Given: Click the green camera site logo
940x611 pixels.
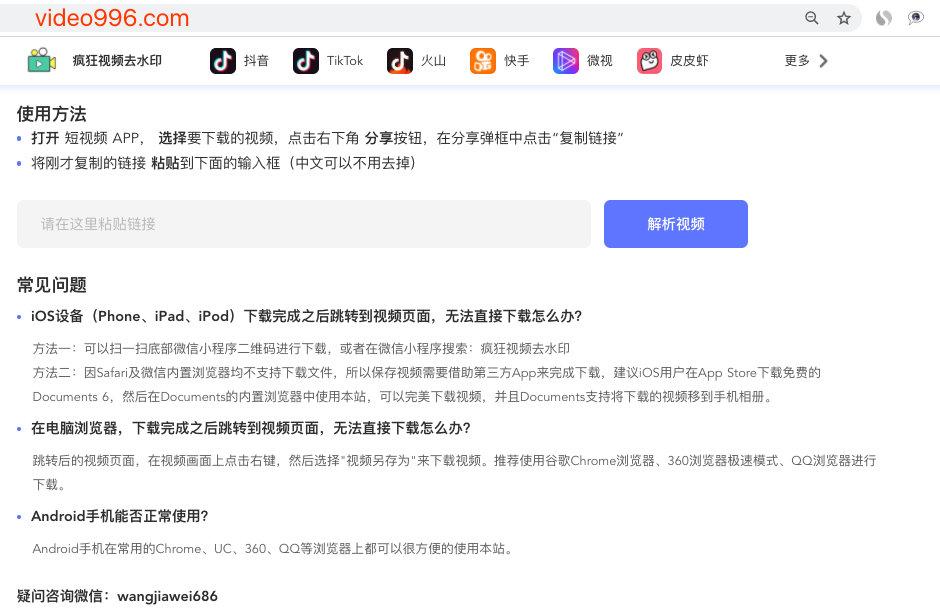Looking at the screenshot, I should coord(41,61).
